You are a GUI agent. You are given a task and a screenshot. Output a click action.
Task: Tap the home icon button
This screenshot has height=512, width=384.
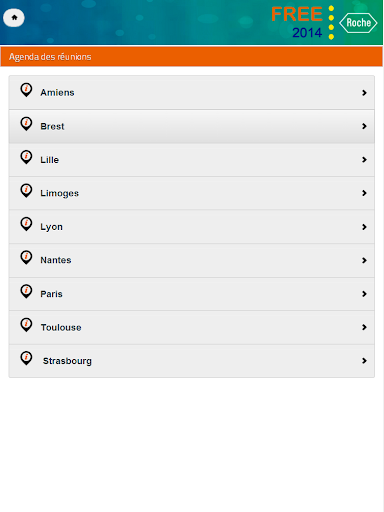click(14, 18)
